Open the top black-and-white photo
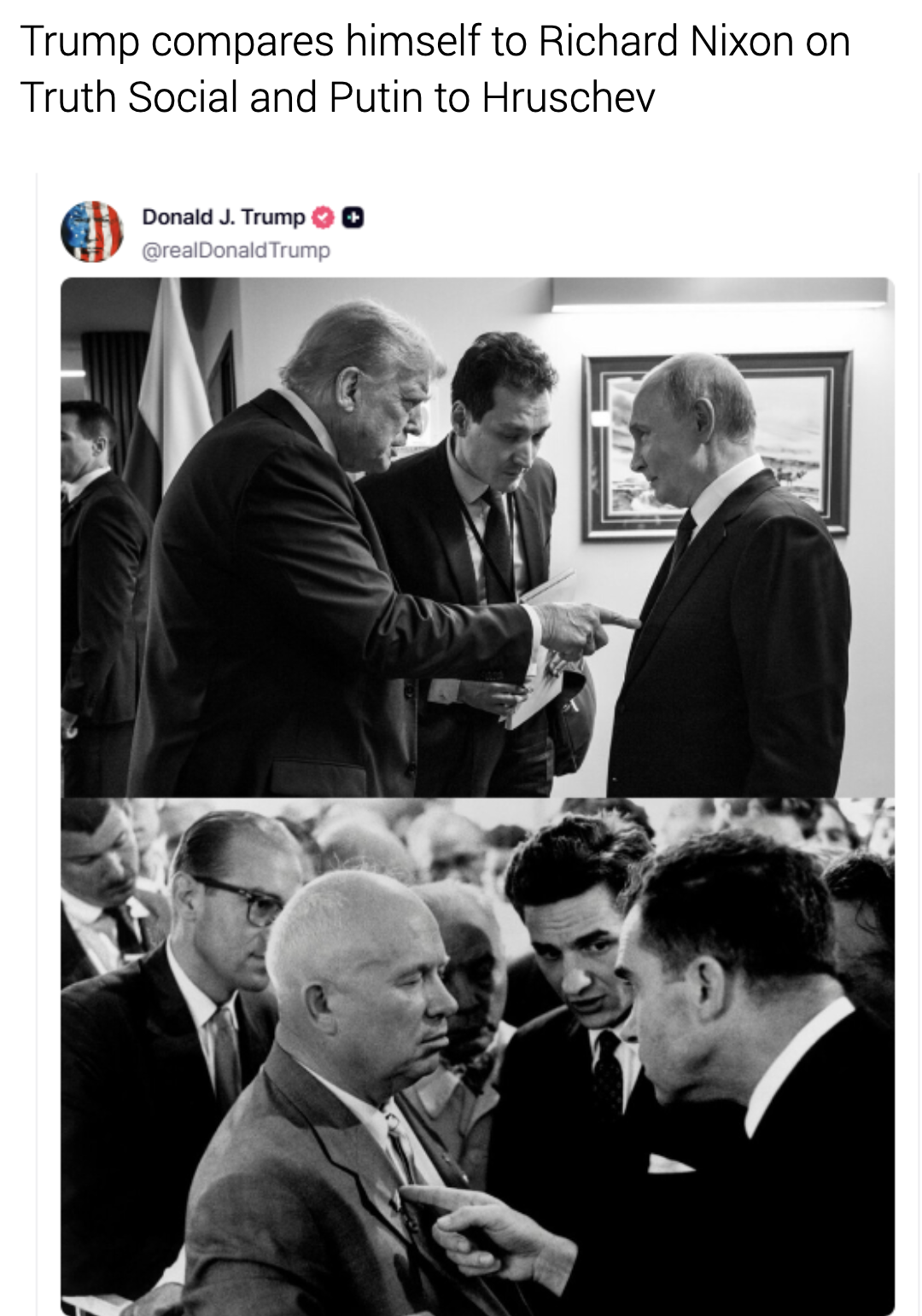The width and height of the screenshot is (922, 1316). coord(477,537)
